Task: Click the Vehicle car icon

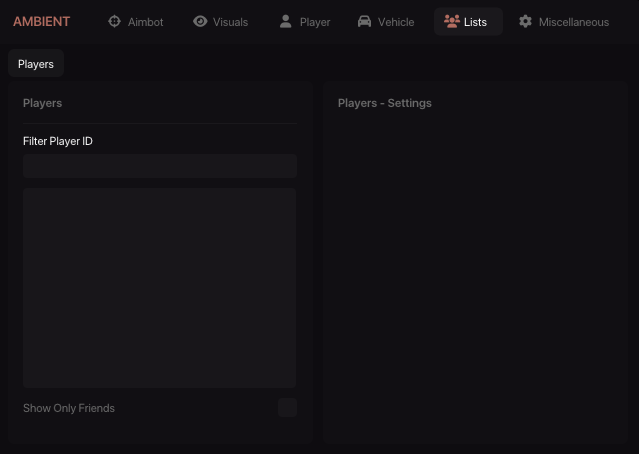Action: [364, 22]
